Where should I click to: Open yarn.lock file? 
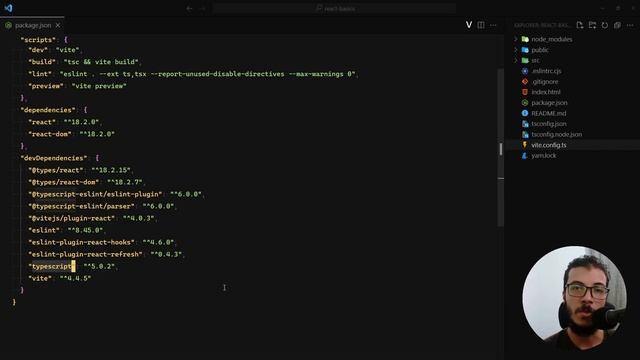[543, 156]
